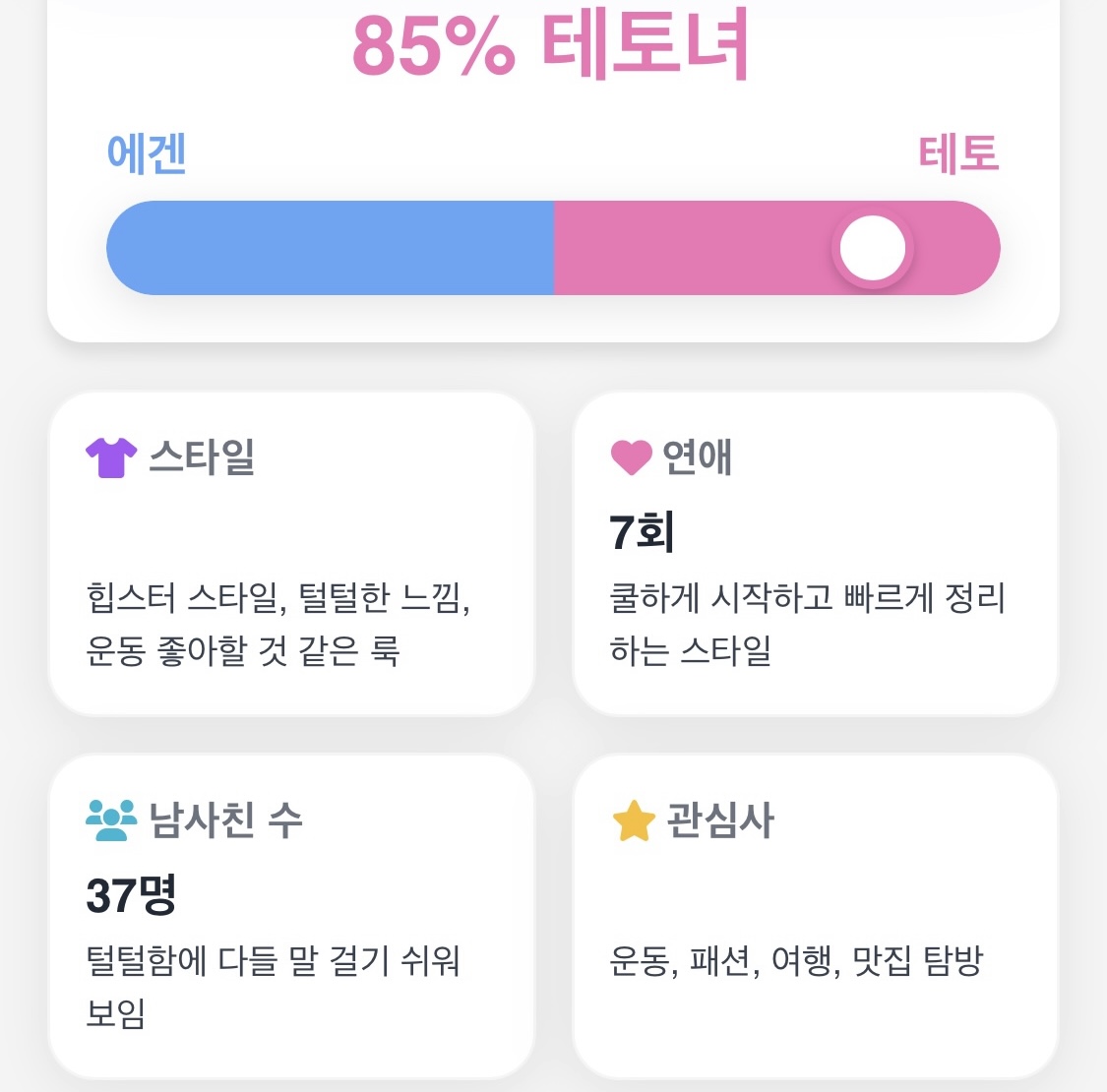Click the blue 에겐 portion of the bar
Viewport: 1107px width, 1092px height.
tap(331, 248)
